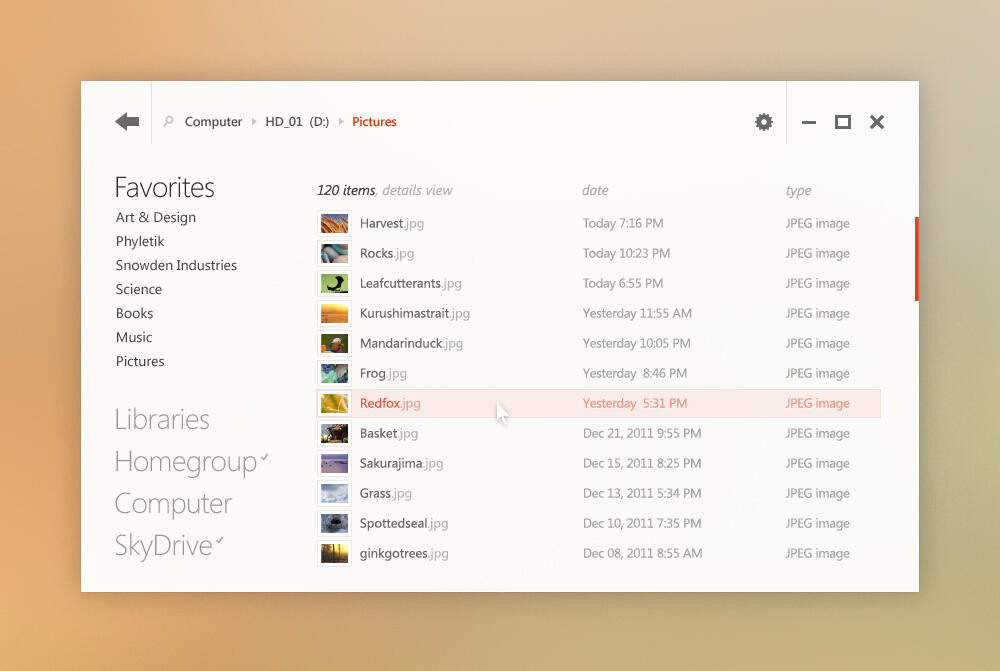Click the back arrow button
The width and height of the screenshot is (1000, 671).
coord(127,122)
